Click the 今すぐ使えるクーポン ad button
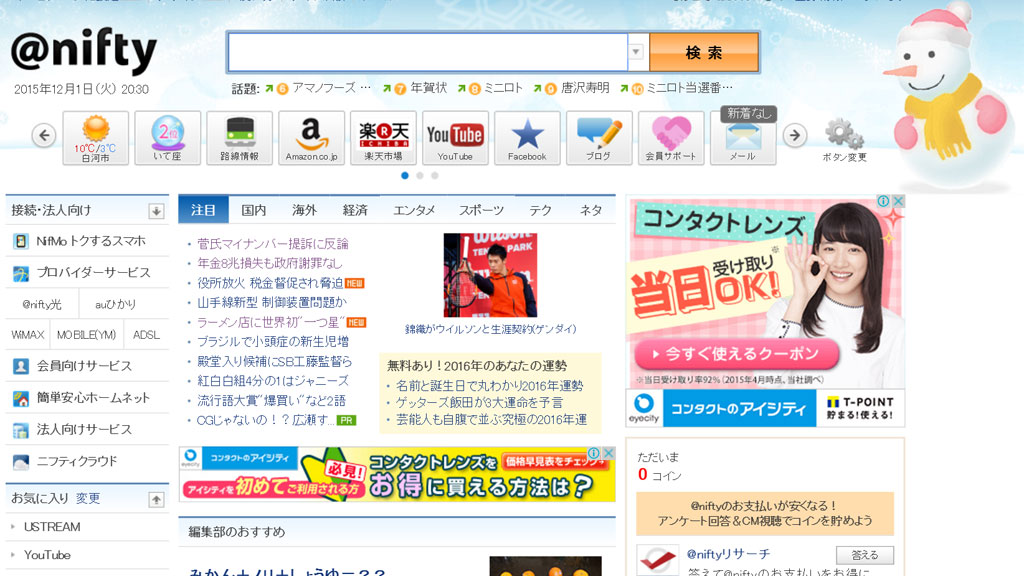 pos(737,354)
